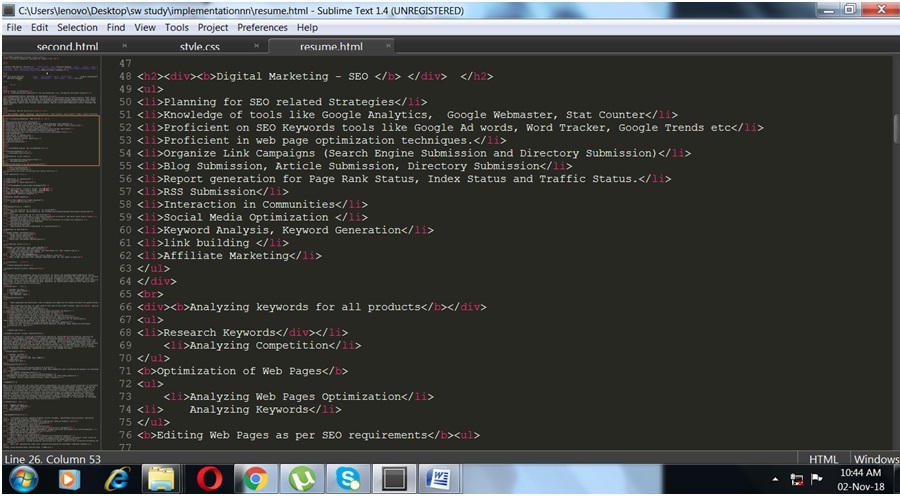
Task: Open the Preferences menu
Action: pos(262,28)
